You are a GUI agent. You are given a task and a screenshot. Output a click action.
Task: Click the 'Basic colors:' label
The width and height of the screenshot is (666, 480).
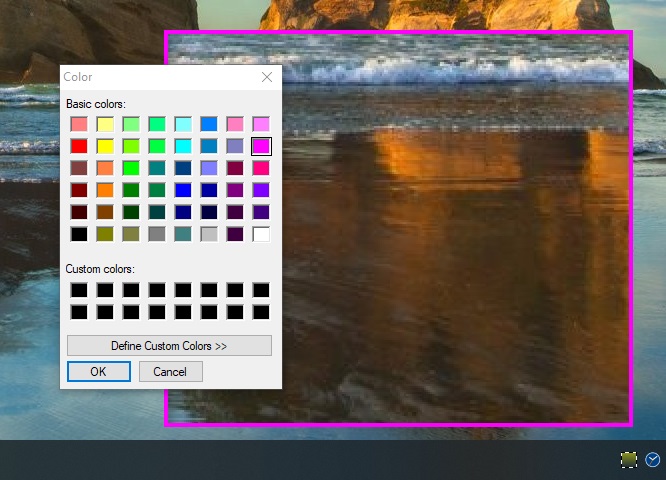point(96,104)
